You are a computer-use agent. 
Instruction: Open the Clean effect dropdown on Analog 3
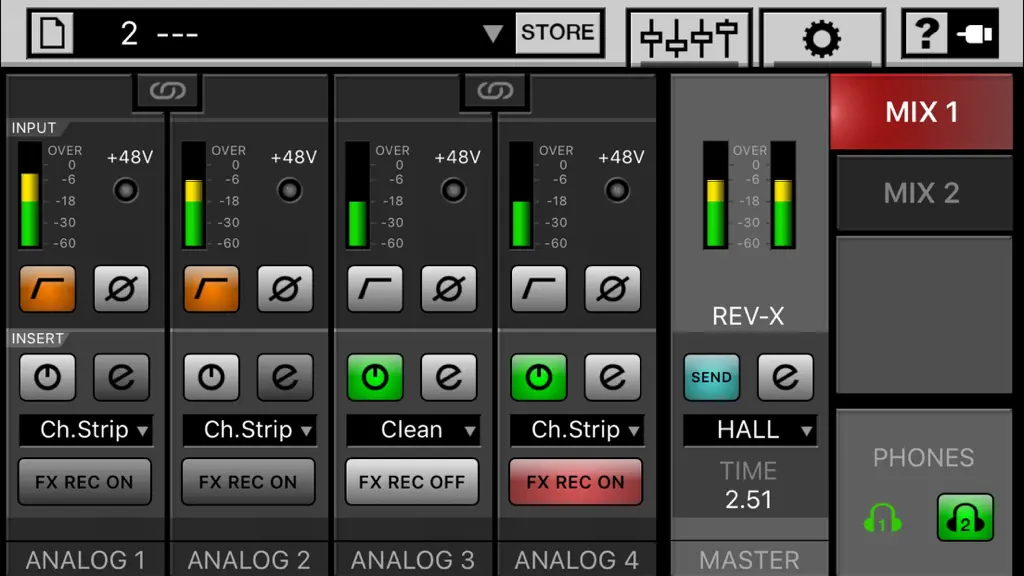coord(413,430)
